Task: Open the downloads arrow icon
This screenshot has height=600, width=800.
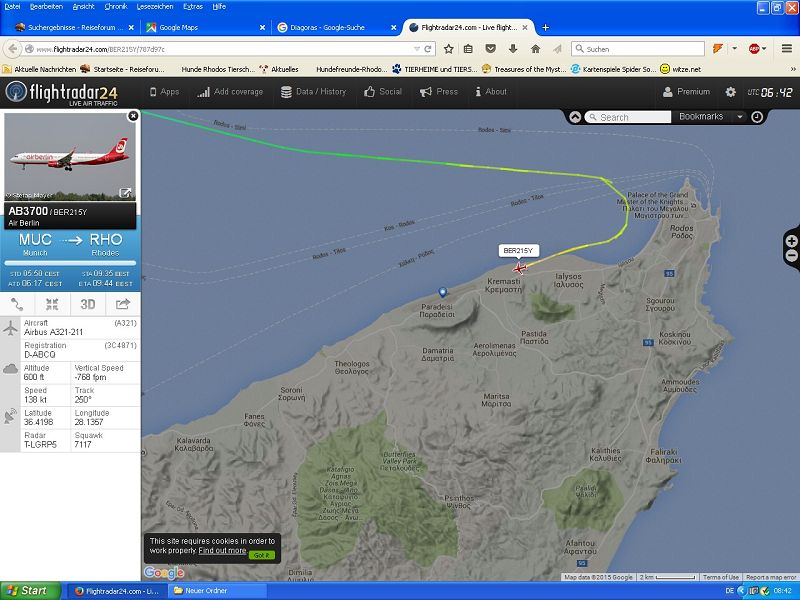Action: point(513,49)
